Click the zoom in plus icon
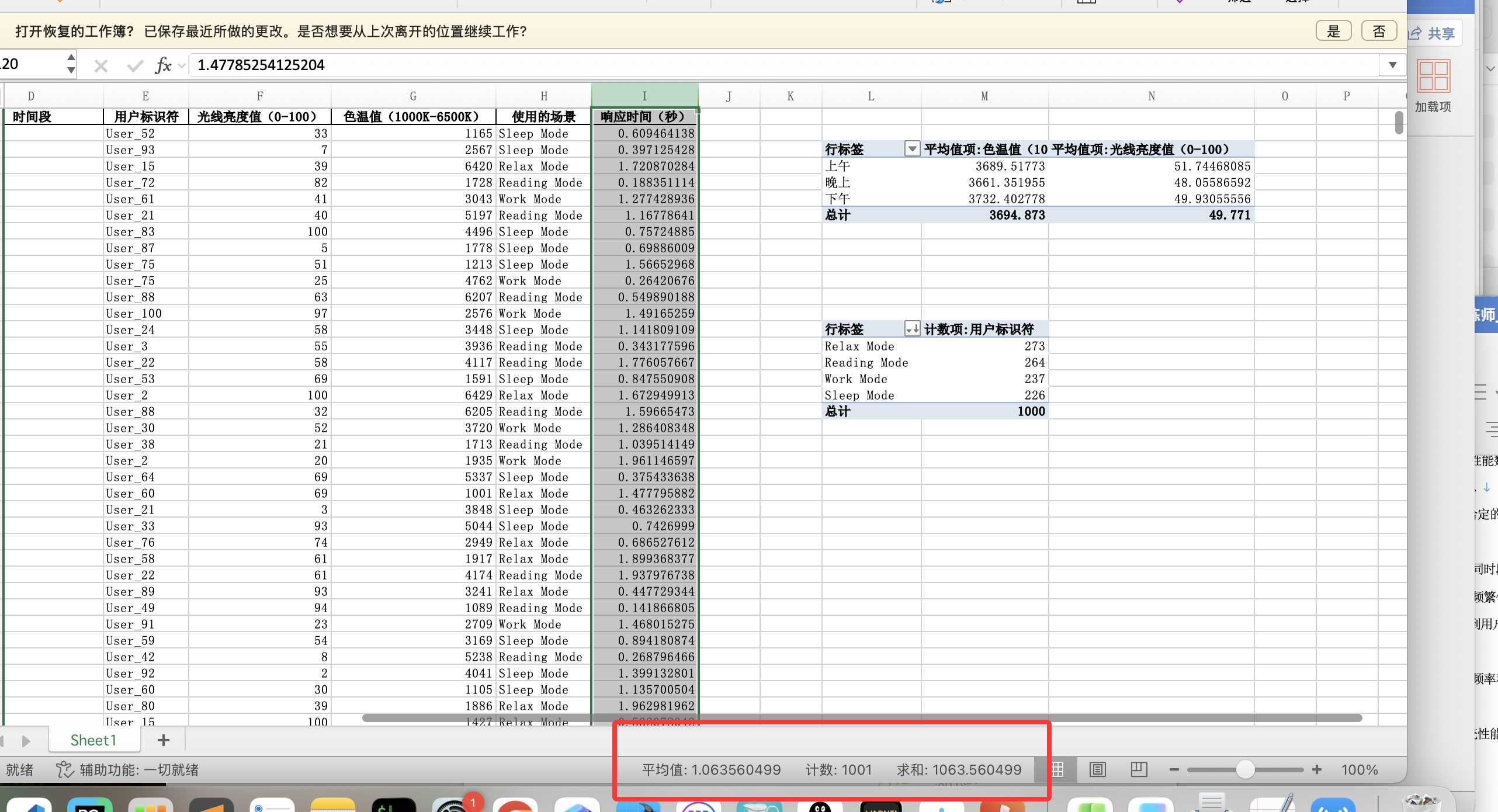The width and height of the screenshot is (1498, 812). click(x=1317, y=770)
